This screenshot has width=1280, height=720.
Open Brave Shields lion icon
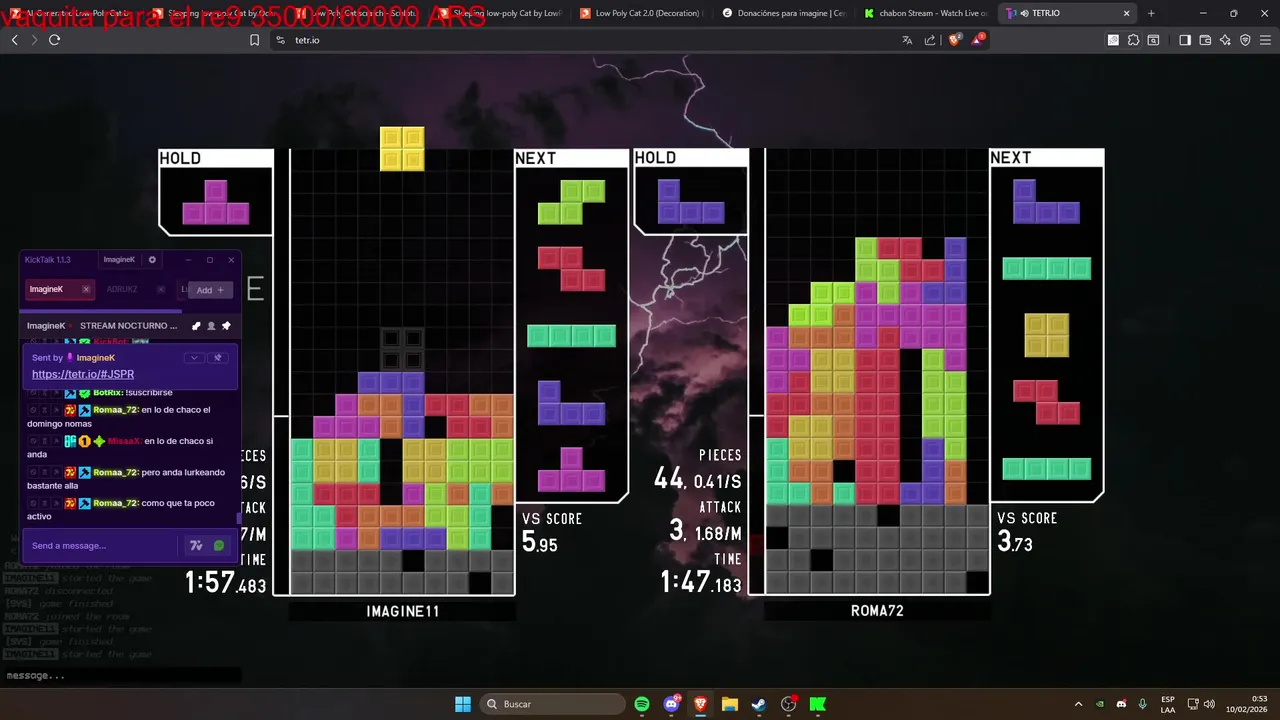(x=954, y=40)
